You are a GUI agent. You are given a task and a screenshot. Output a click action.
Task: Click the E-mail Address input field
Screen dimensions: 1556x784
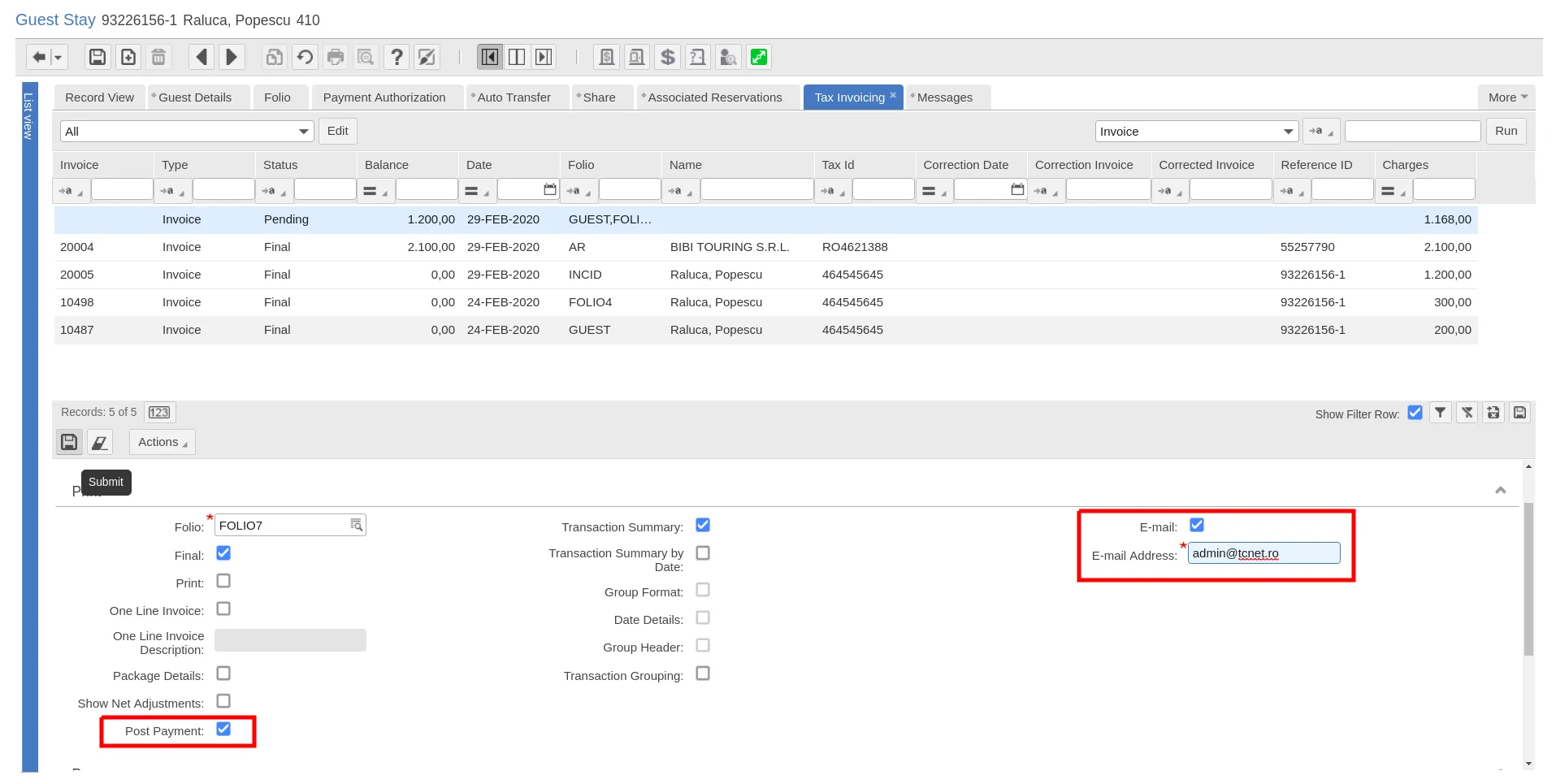[x=1263, y=553]
